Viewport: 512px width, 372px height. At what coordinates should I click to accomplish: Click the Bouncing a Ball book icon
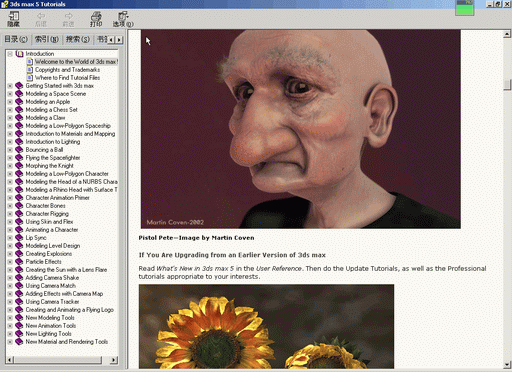pos(19,150)
